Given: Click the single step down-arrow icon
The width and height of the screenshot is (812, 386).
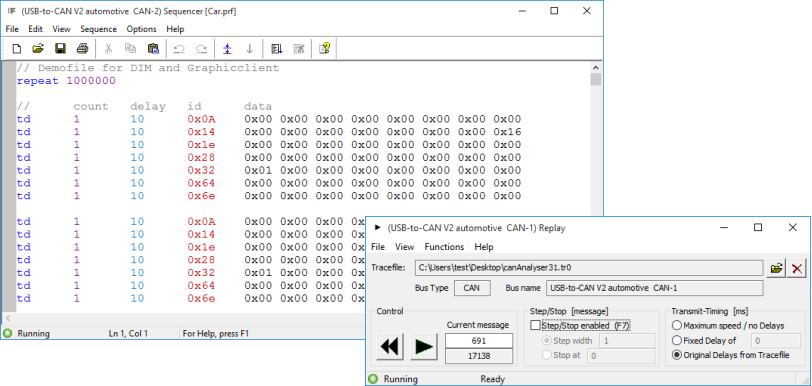Looking at the screenshot, I should tap(249, 49).
